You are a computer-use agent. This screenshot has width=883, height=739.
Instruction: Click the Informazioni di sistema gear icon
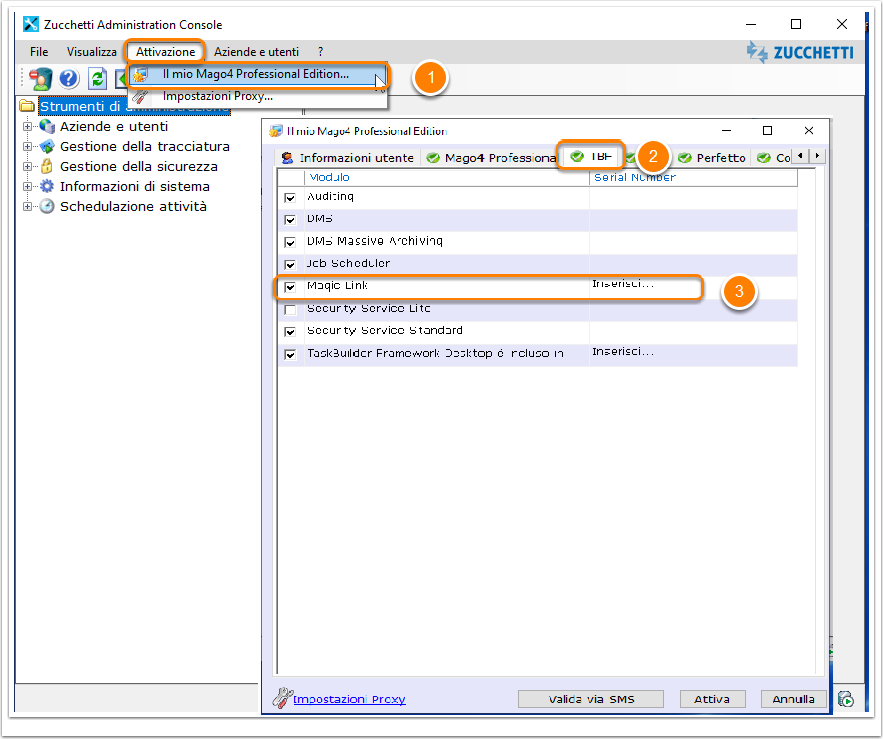pos(47,186)
